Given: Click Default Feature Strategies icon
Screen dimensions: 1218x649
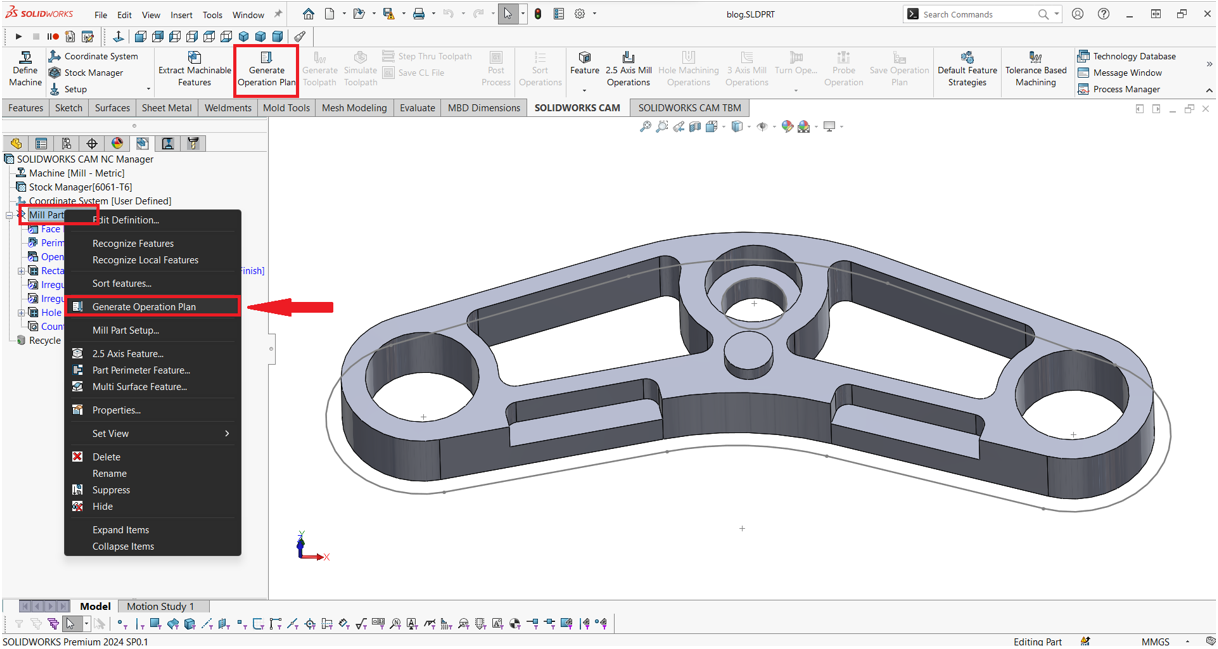Looking at the screenshot, I should tap(967, 70).
